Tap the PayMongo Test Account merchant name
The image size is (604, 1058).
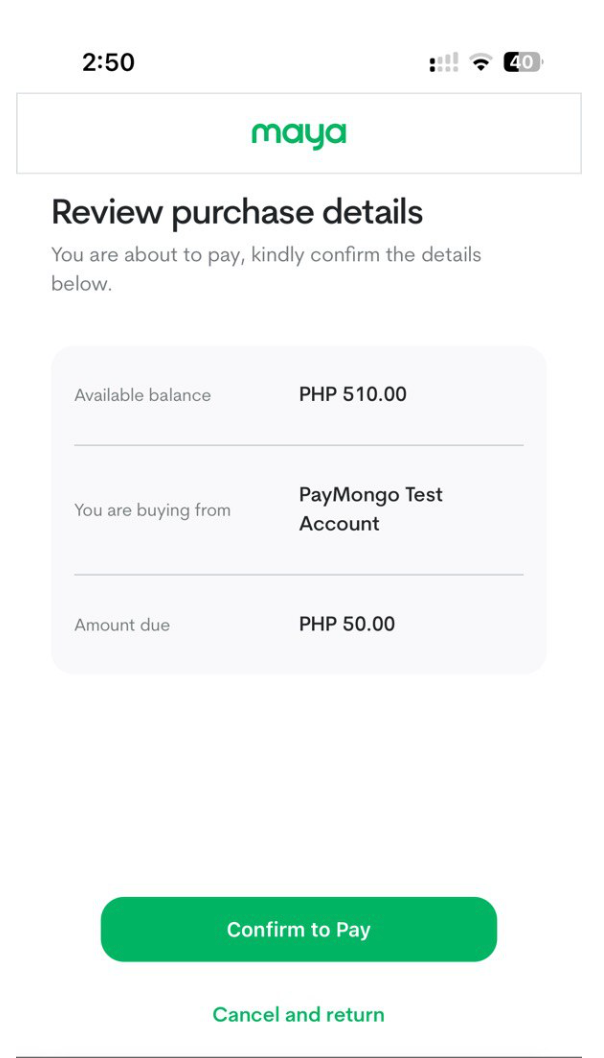pyautogui.click(x=370, y=509)
